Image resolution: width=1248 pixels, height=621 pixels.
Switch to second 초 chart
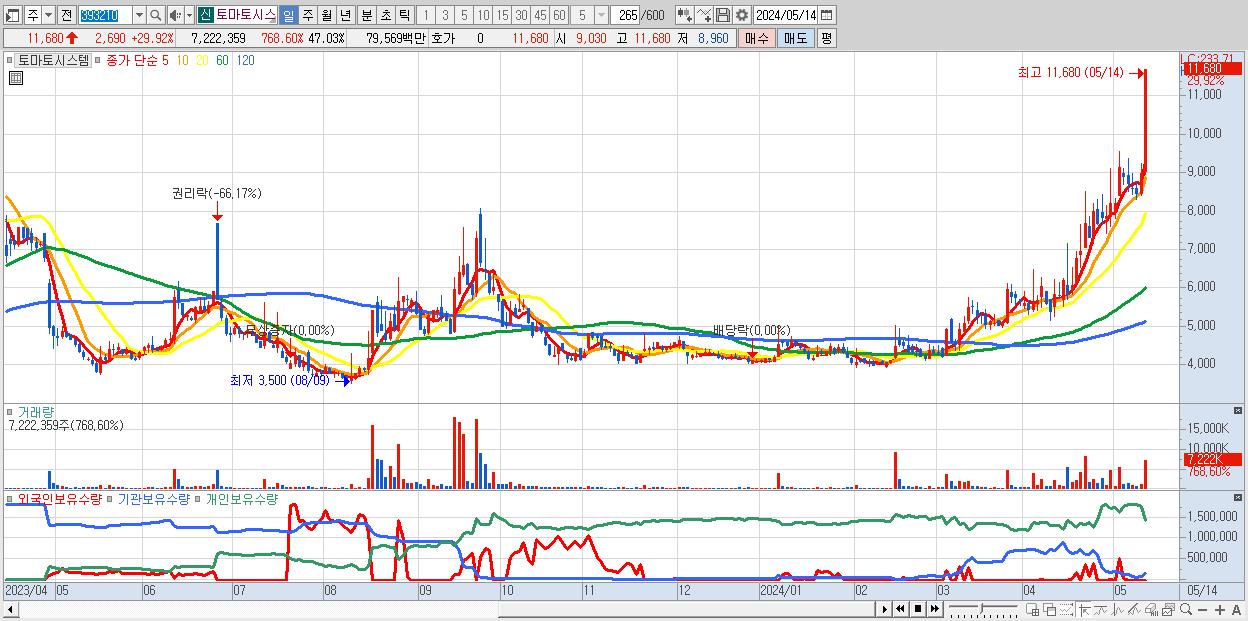(x=385, y=15)
